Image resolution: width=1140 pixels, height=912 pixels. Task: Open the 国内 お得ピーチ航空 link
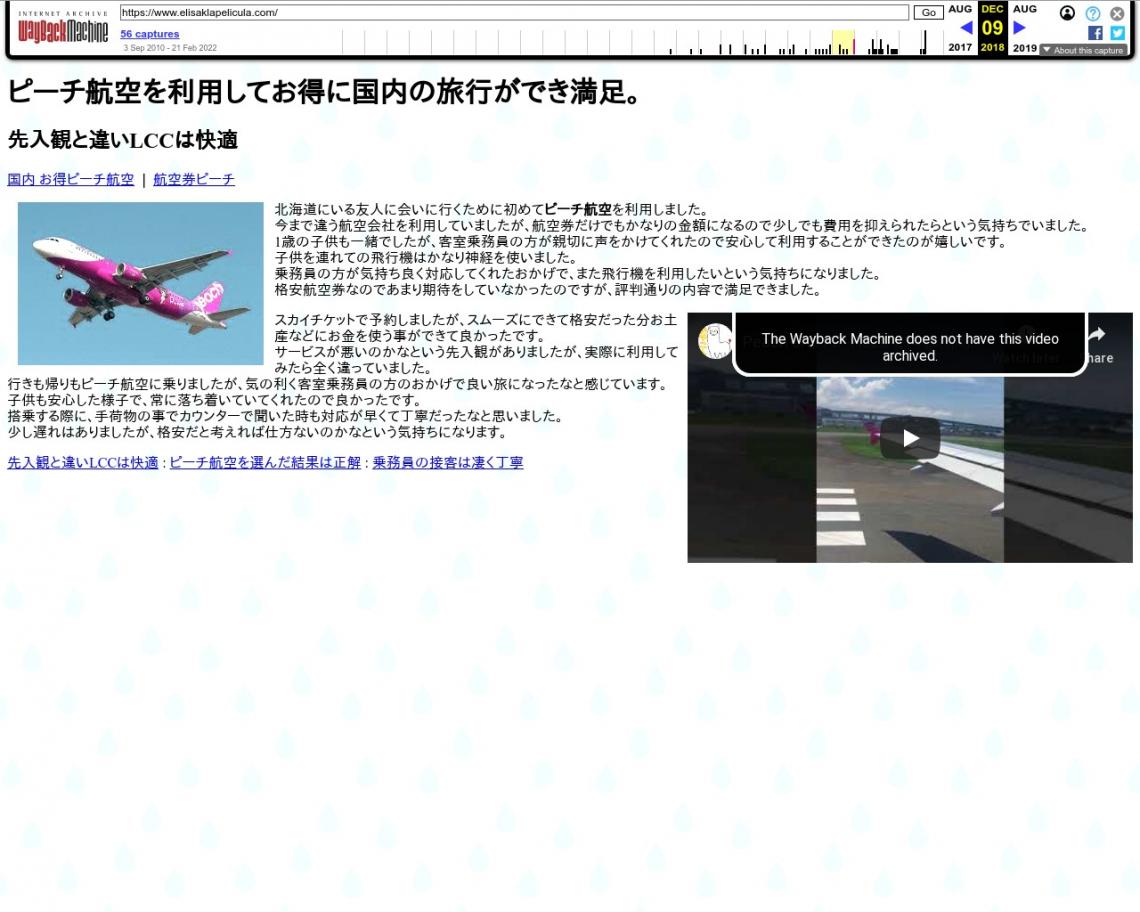[71, 179]
